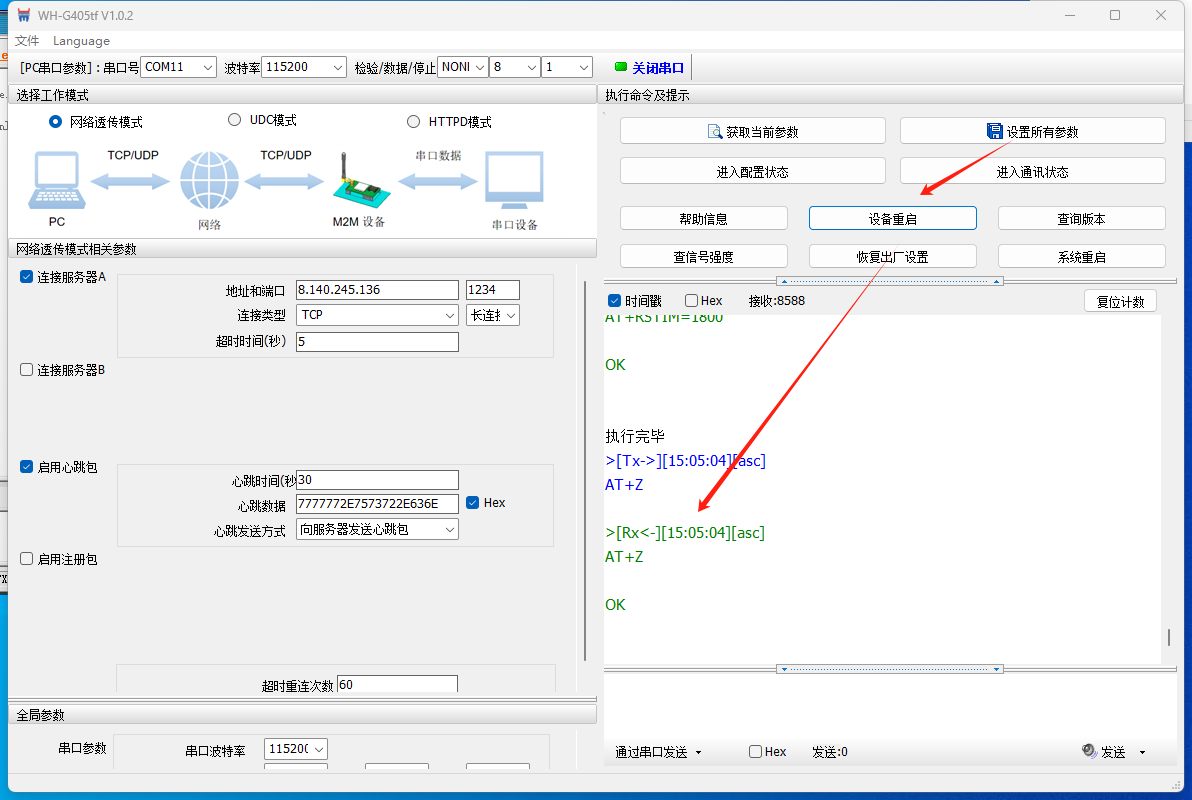Click the 恢复出厂设置 button

(x=892, y=256)
